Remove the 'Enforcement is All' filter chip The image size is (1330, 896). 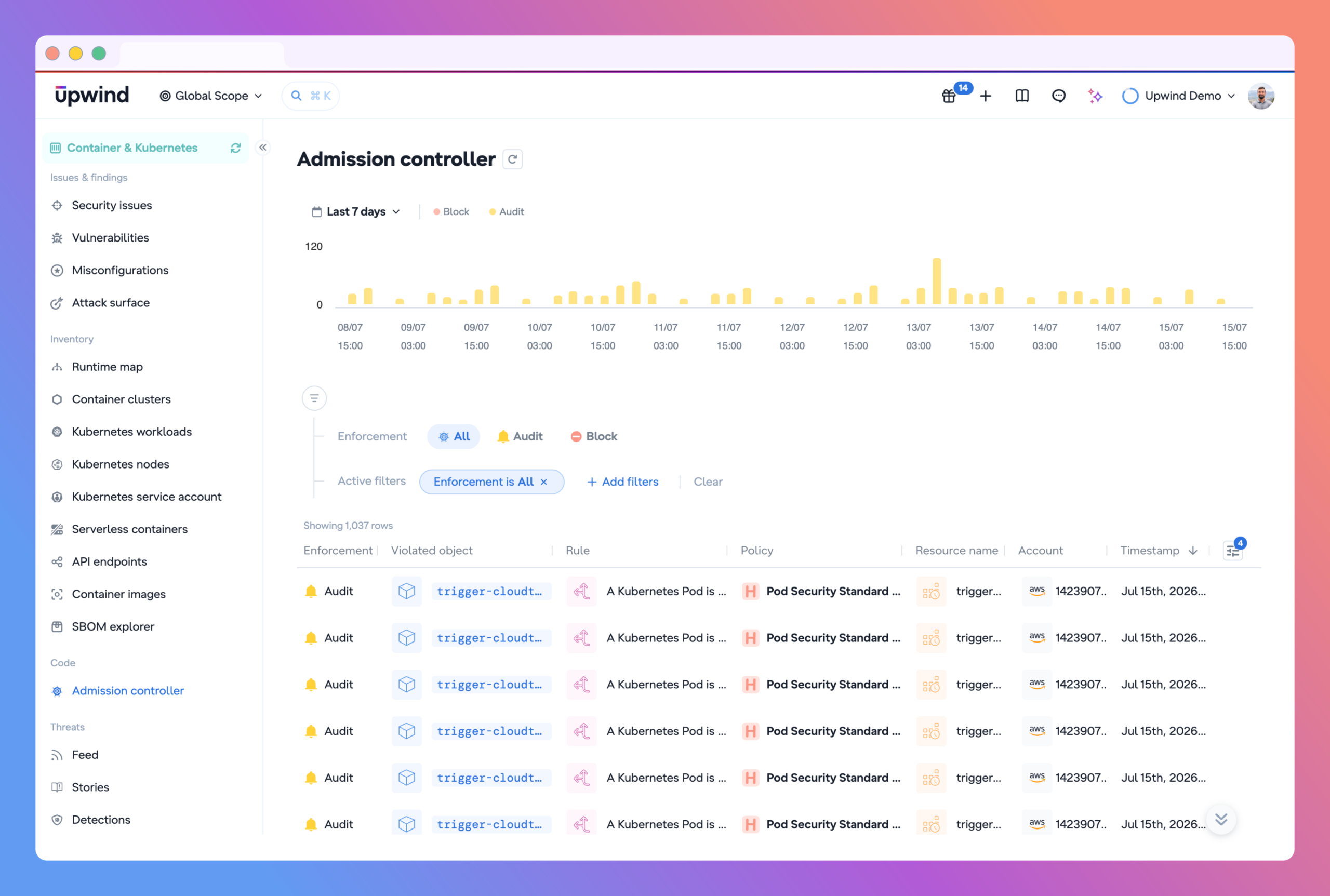pos(543,482)
